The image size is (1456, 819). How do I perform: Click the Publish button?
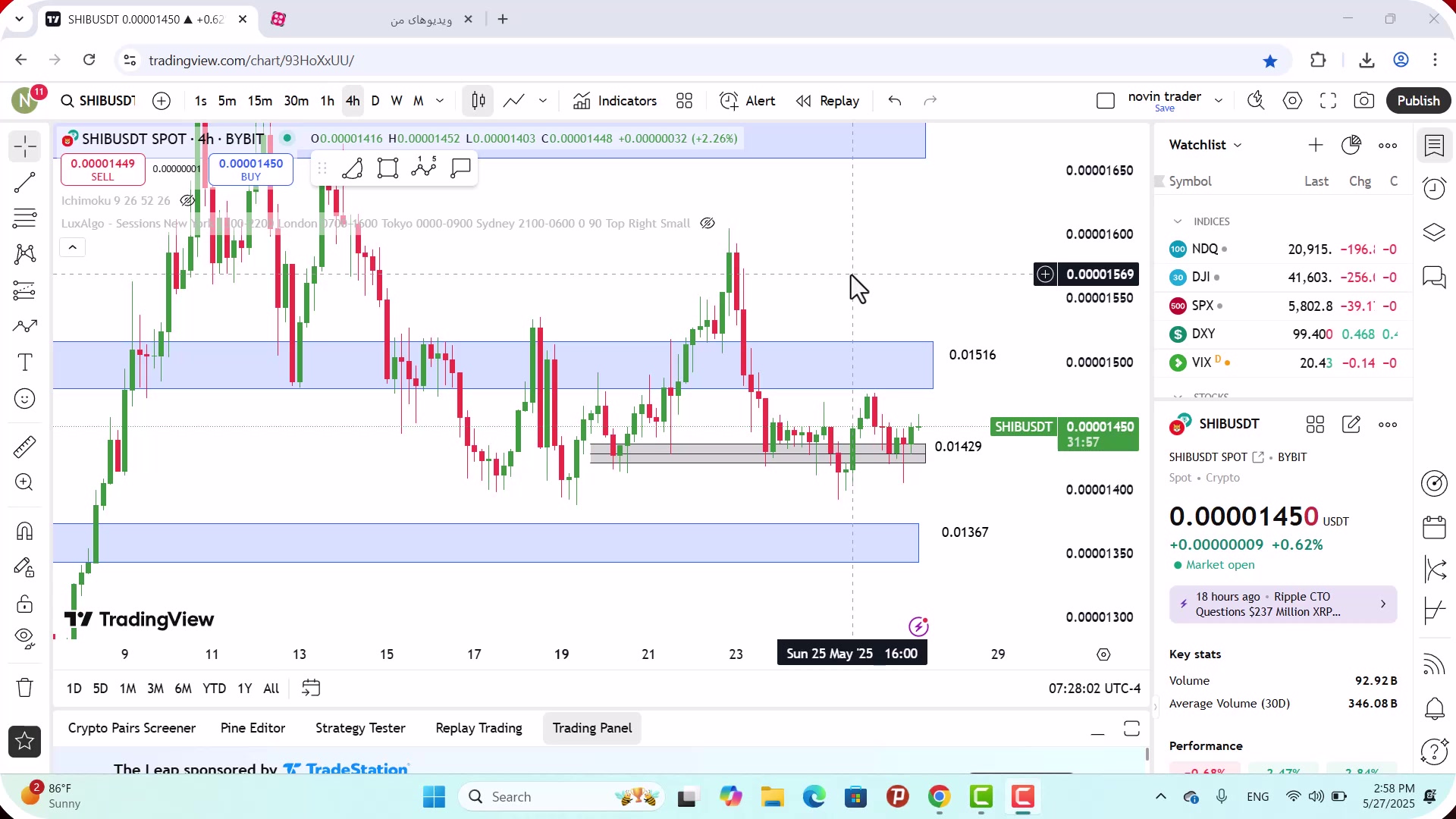(1419, 101)
